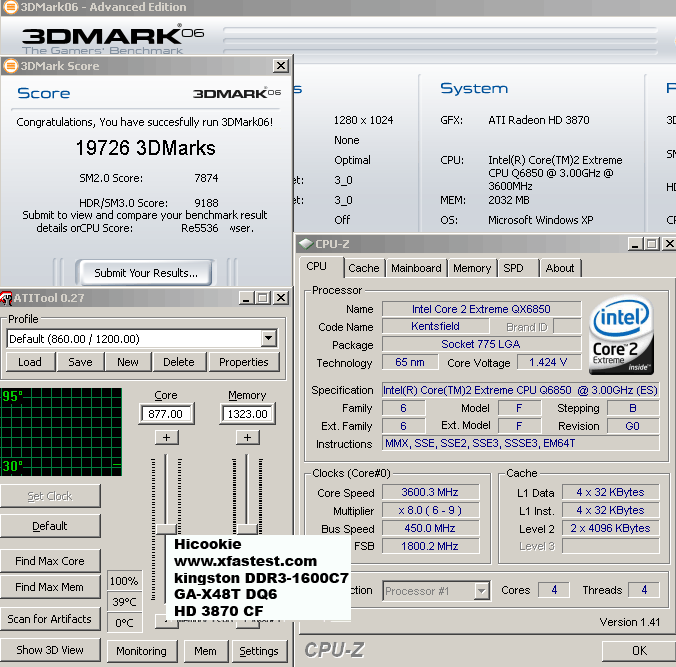Click the Core clock slider handle

(x=166, y=529)
